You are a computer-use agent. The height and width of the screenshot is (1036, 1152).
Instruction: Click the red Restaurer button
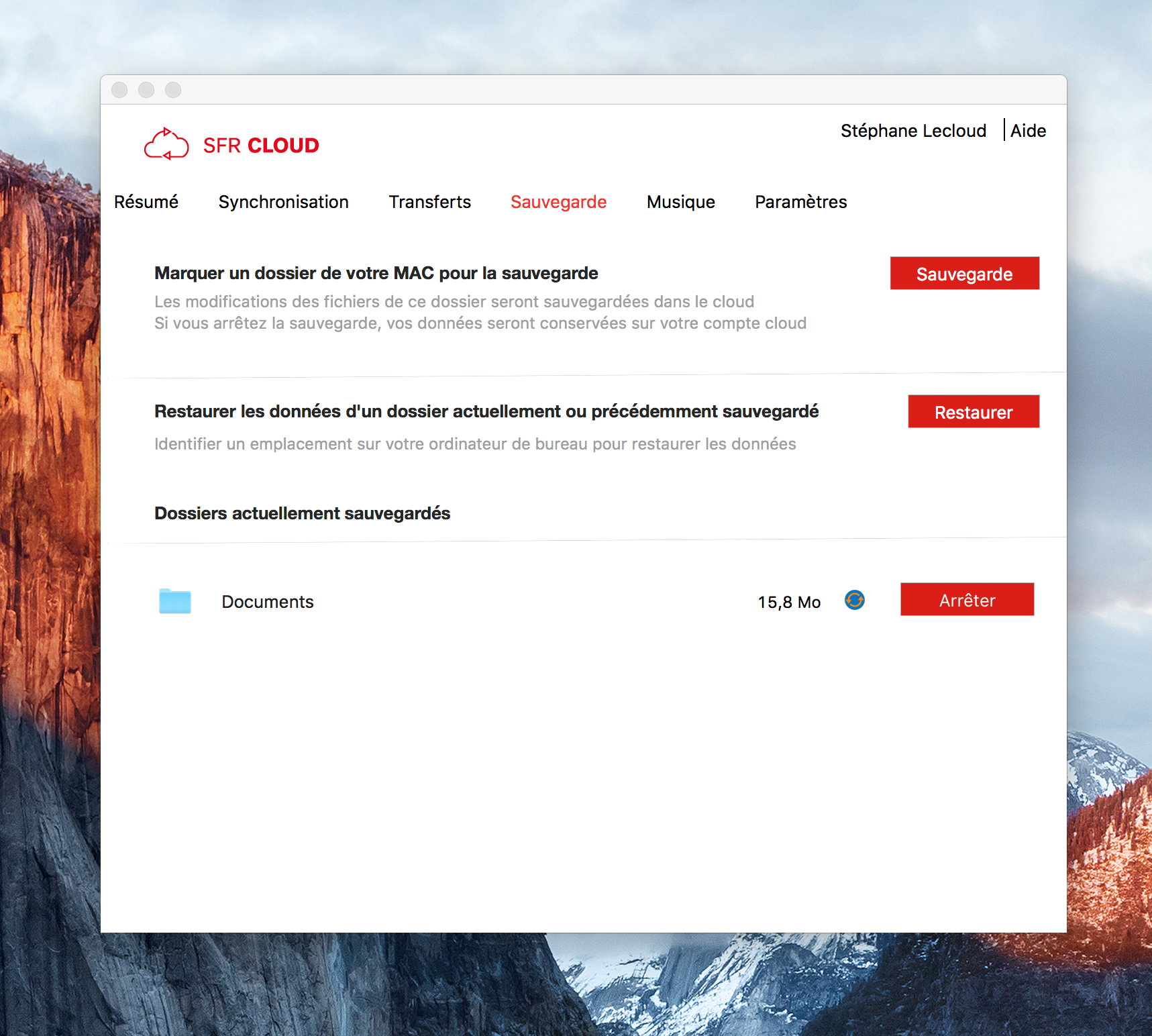tap(973, 411)
